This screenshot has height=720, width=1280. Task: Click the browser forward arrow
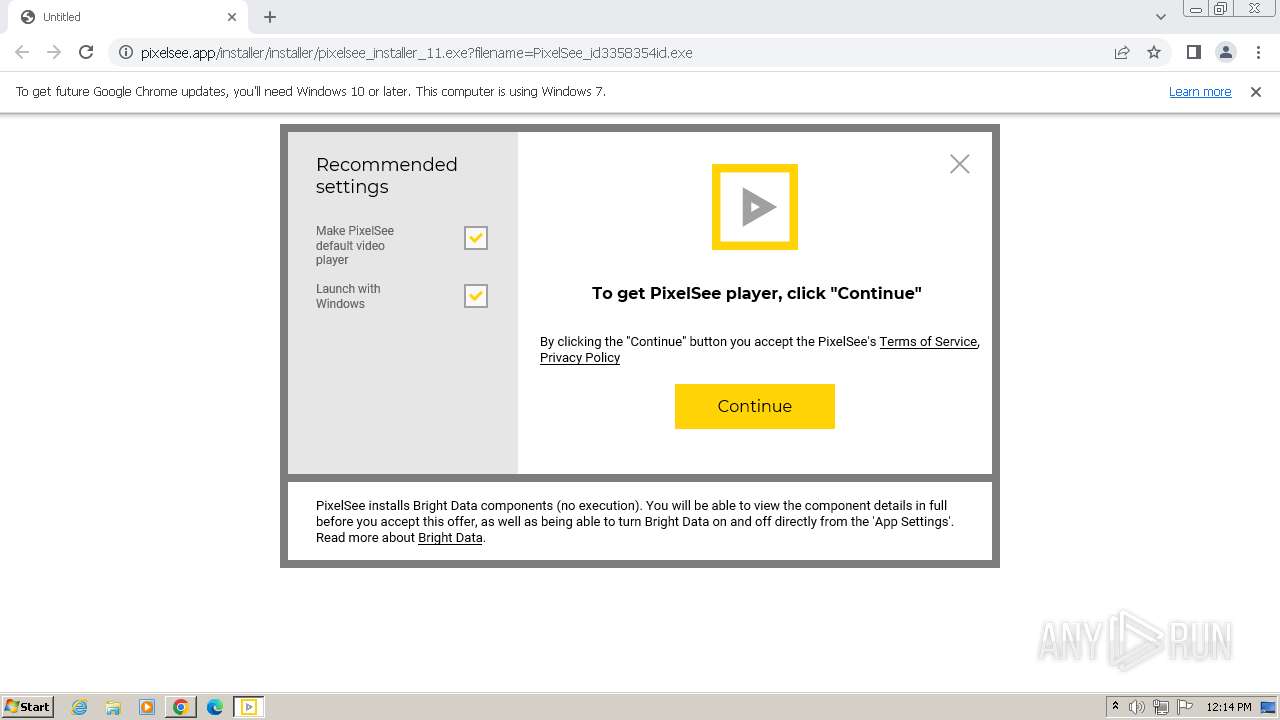[x=54, y=52]
